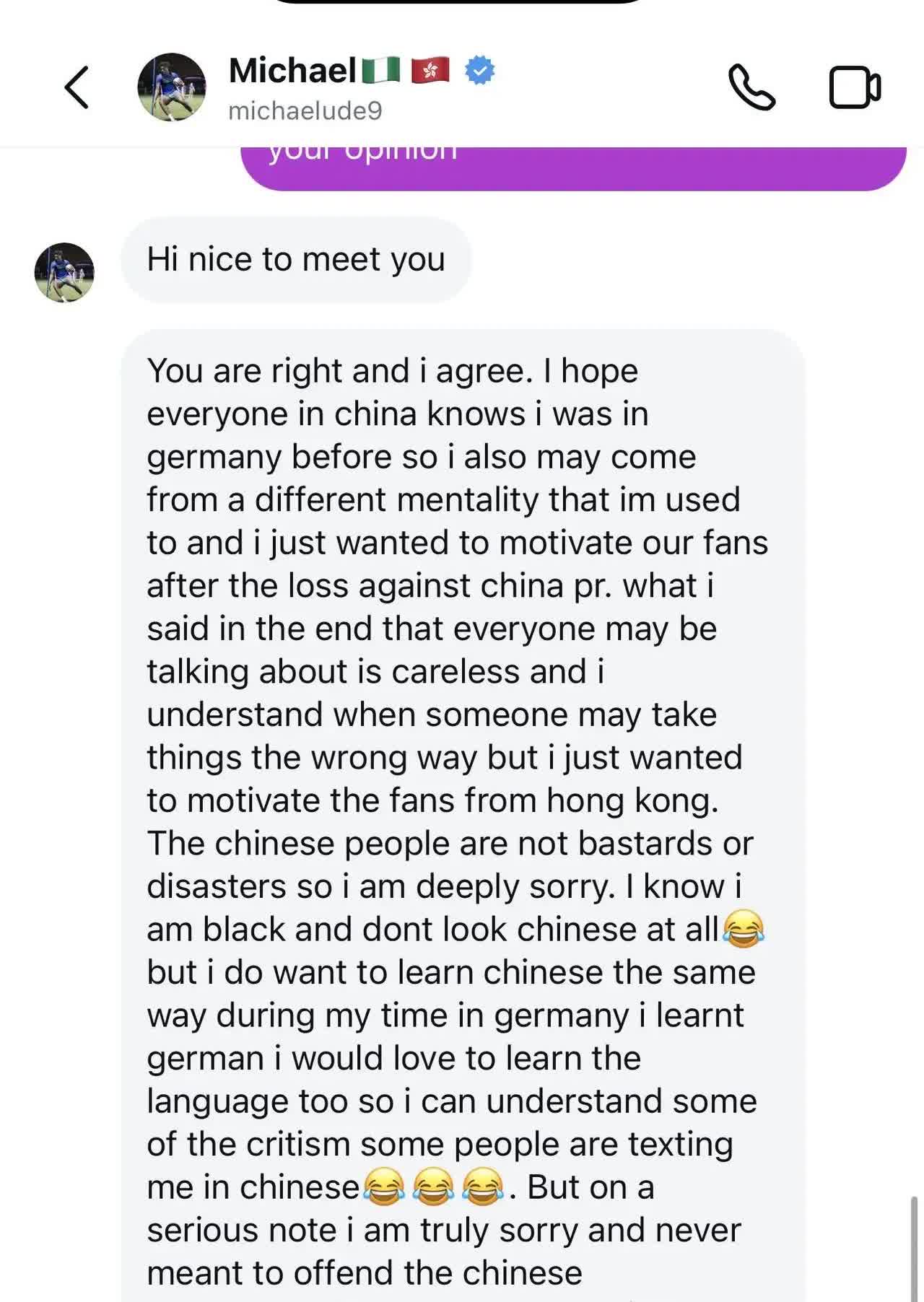Click the line "You are right and i agree"

coord(392,371)
